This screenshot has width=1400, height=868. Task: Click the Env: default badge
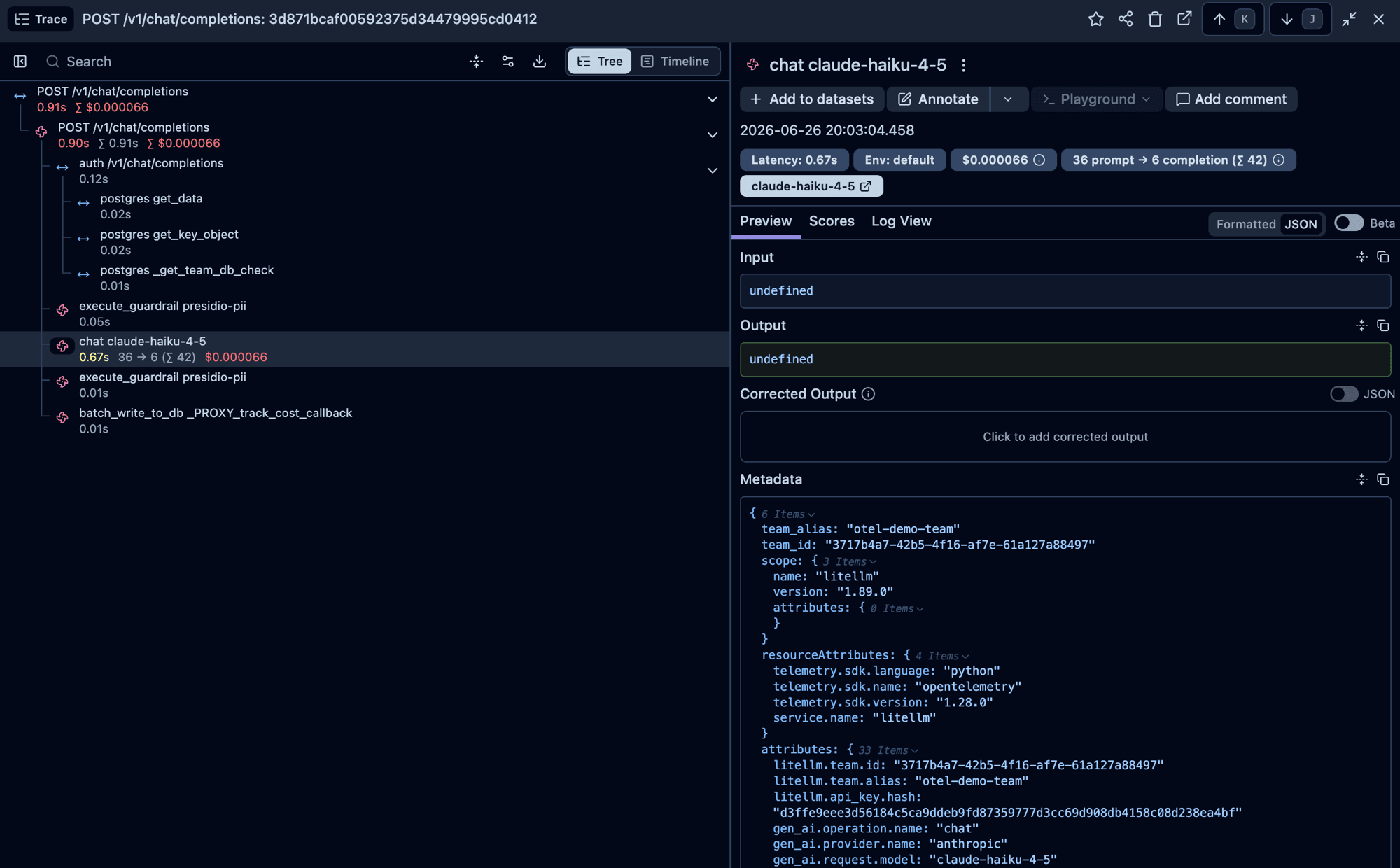(899, 160)
